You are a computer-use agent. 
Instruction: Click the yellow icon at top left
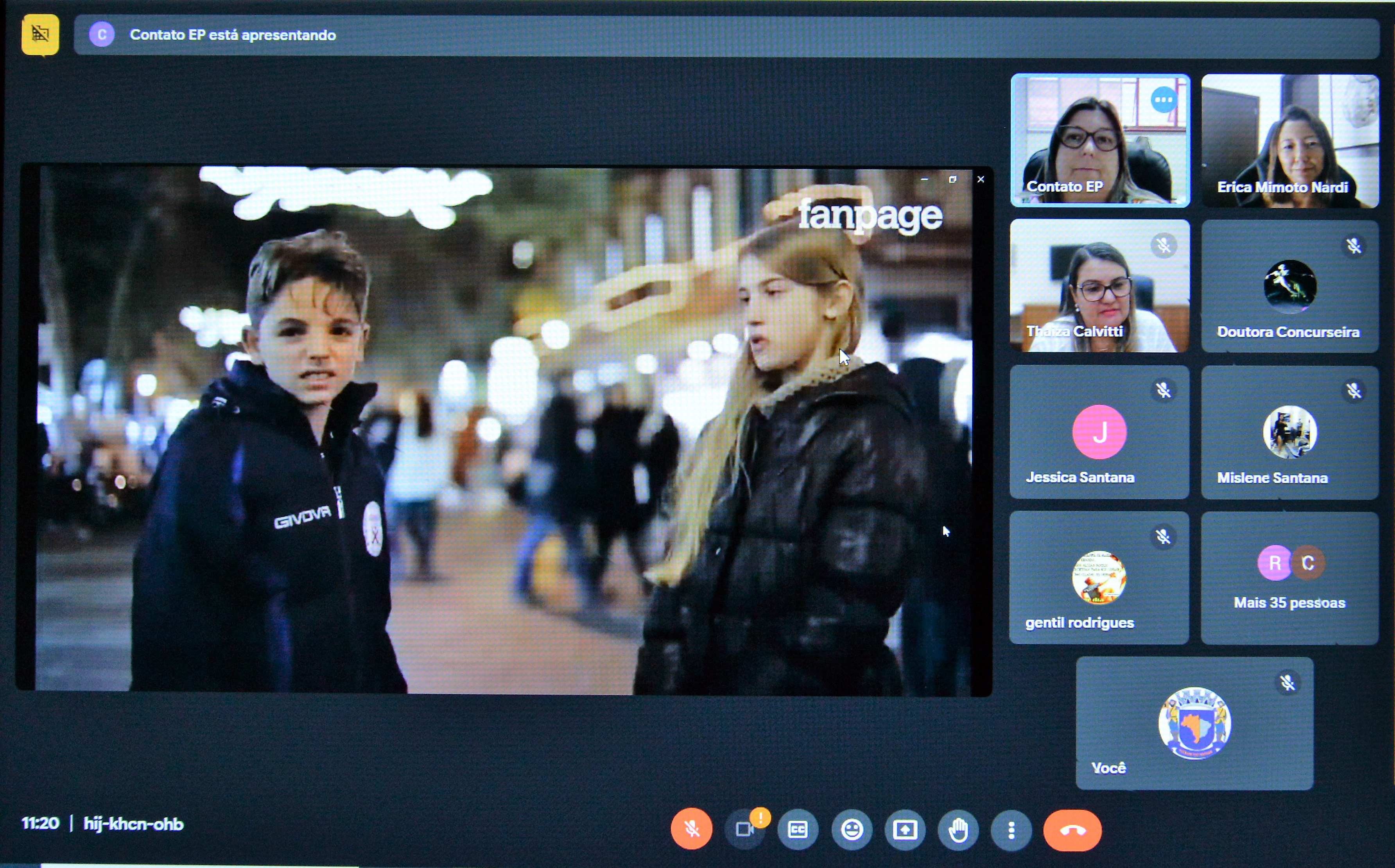(x=40, y=34)
